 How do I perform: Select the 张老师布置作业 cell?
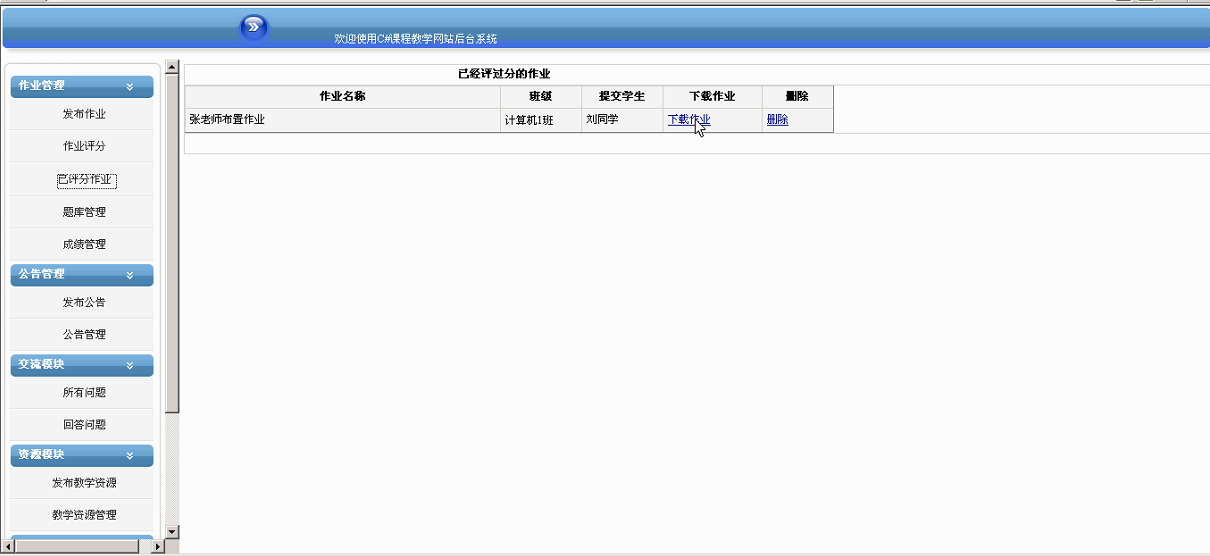(x=342, y=120)
